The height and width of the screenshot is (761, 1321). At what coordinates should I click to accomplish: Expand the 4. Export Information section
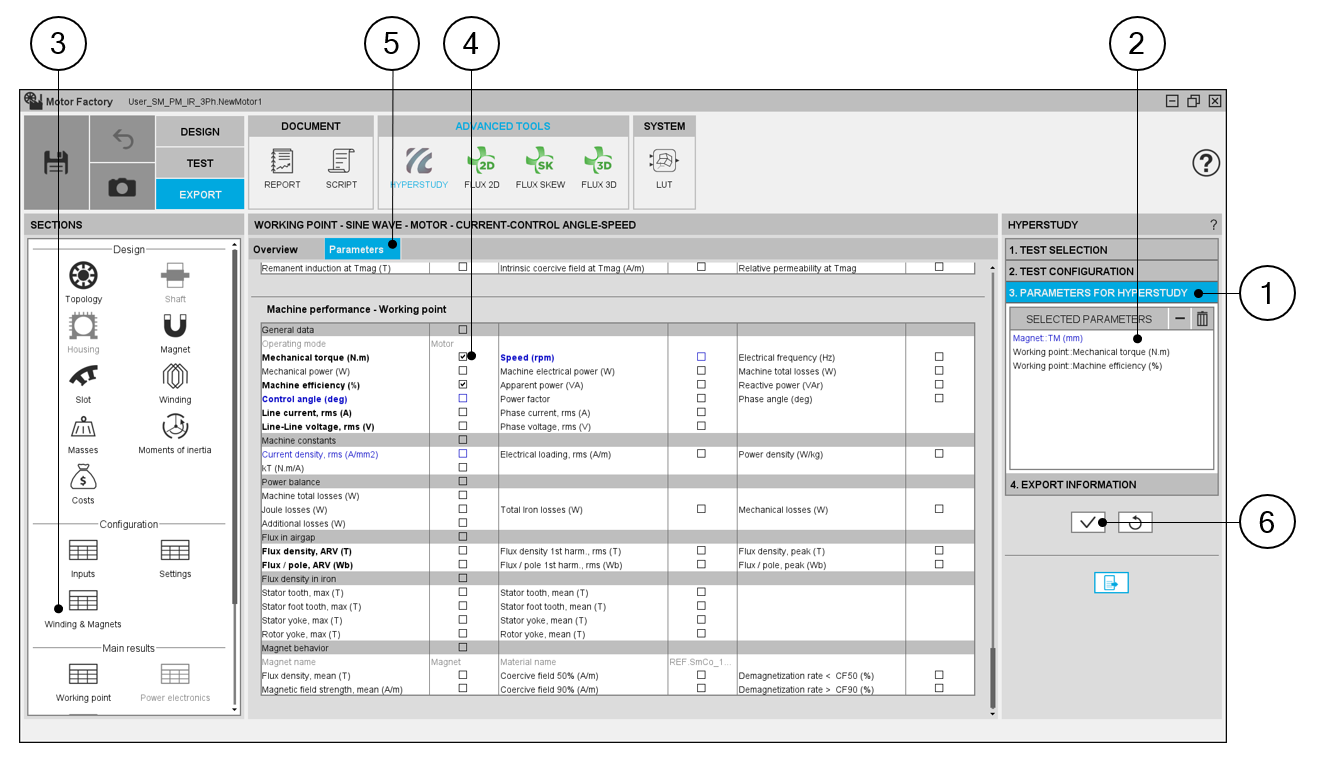click(x=1111, y=485)
